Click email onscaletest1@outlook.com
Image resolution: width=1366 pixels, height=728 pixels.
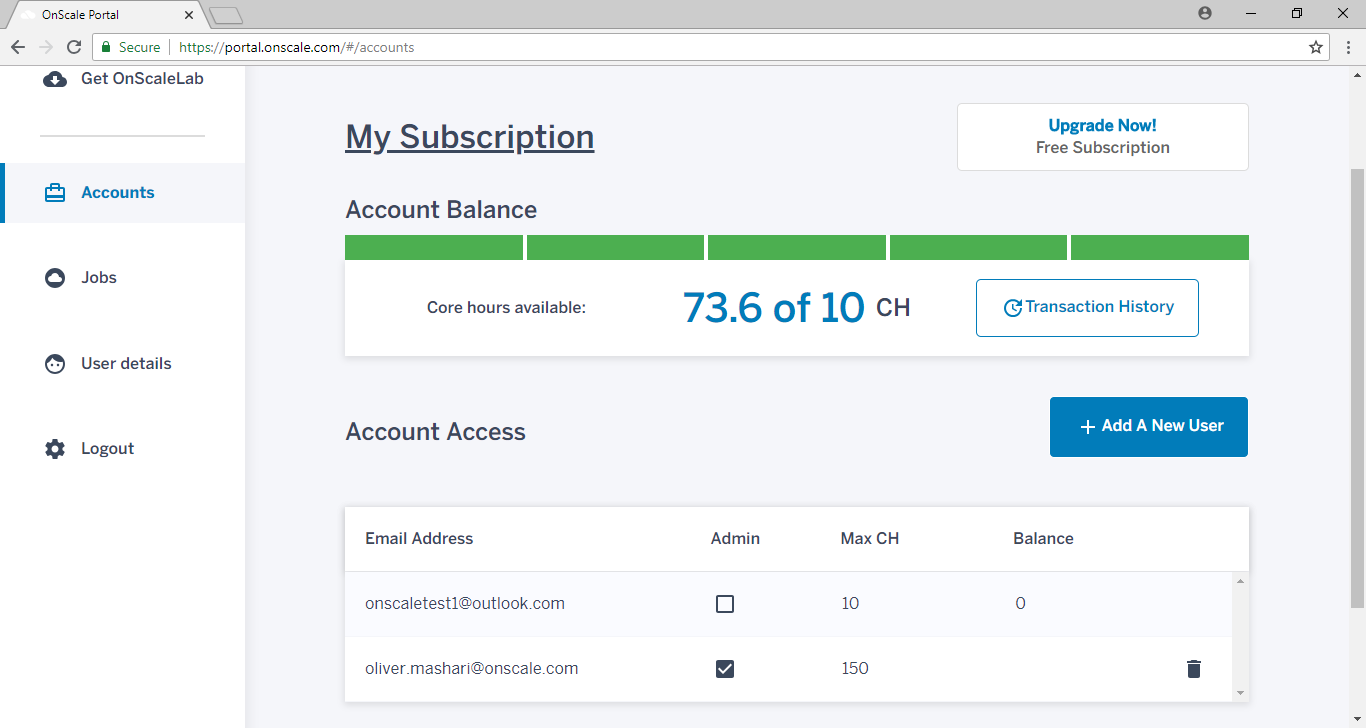pos(465,604)
